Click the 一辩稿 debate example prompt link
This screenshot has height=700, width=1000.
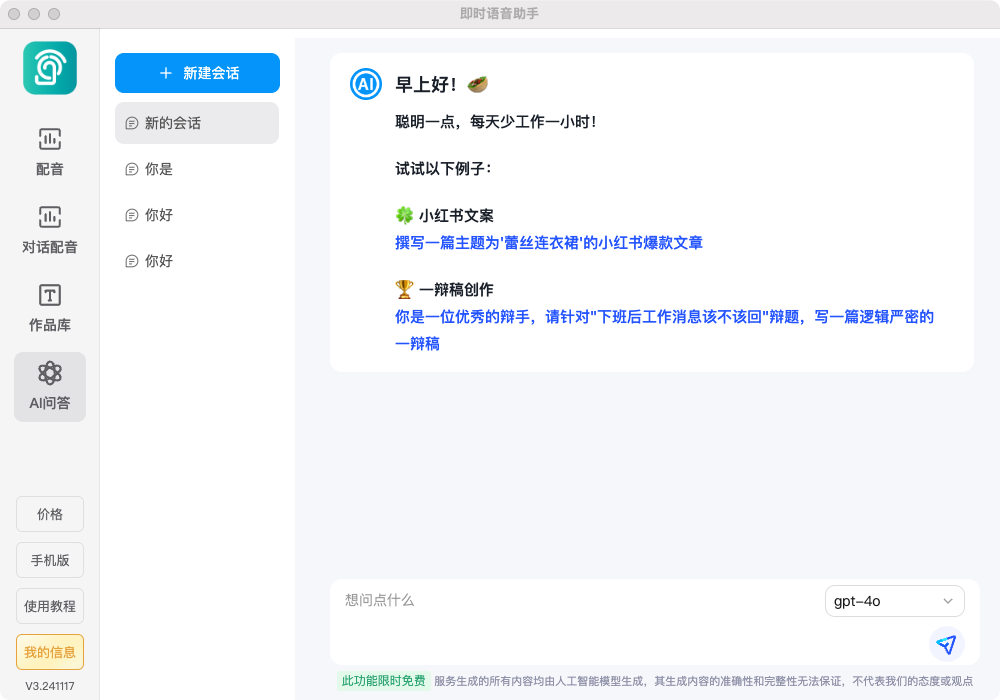pos(663,317)
